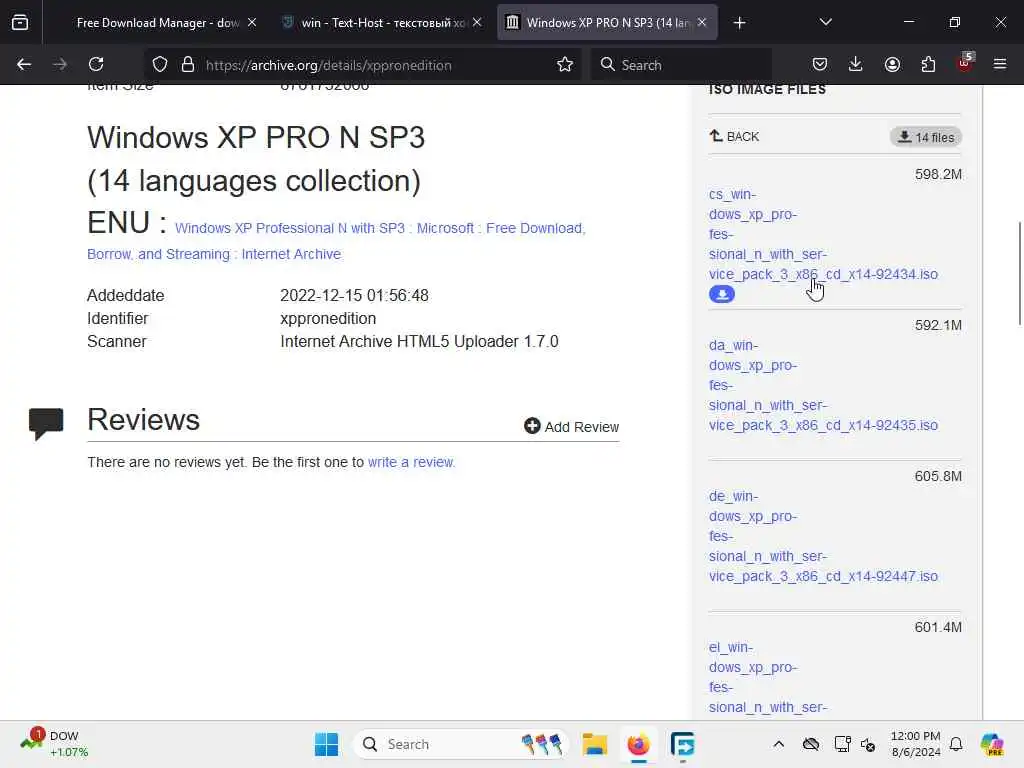Click the archive.org URL address field
The width and height of the screenshot is (1024, 768).
tap(328, 65)
